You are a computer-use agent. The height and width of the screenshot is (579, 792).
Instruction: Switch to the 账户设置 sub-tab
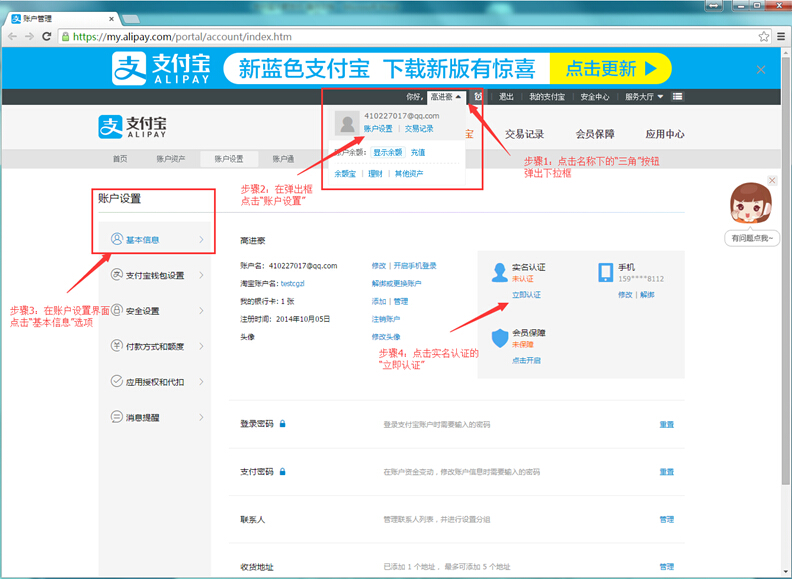pos(229,159)
